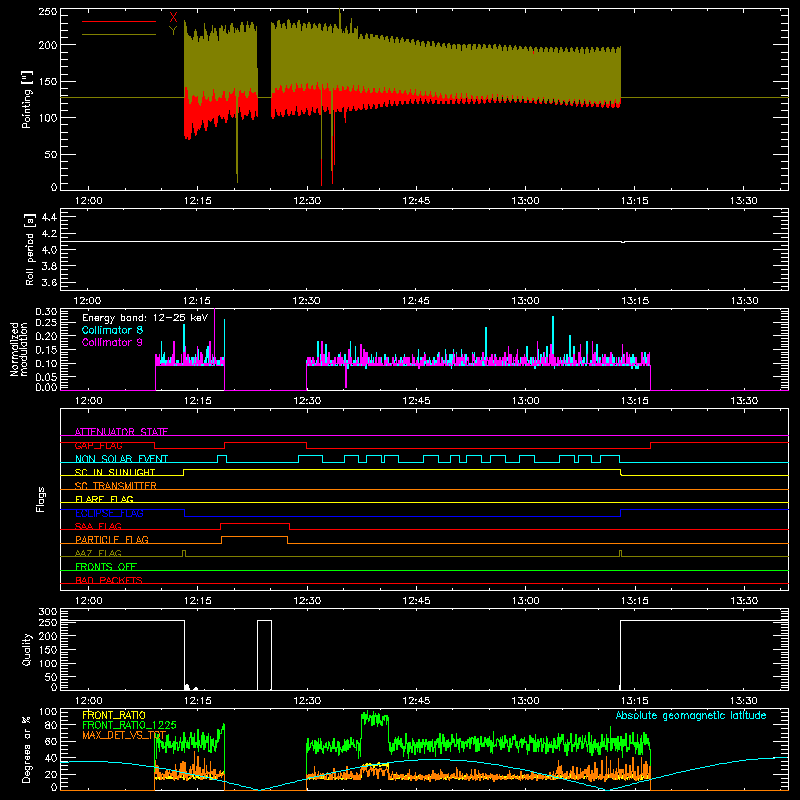Select the FLARE_FLAG label

tap(104, 499)
